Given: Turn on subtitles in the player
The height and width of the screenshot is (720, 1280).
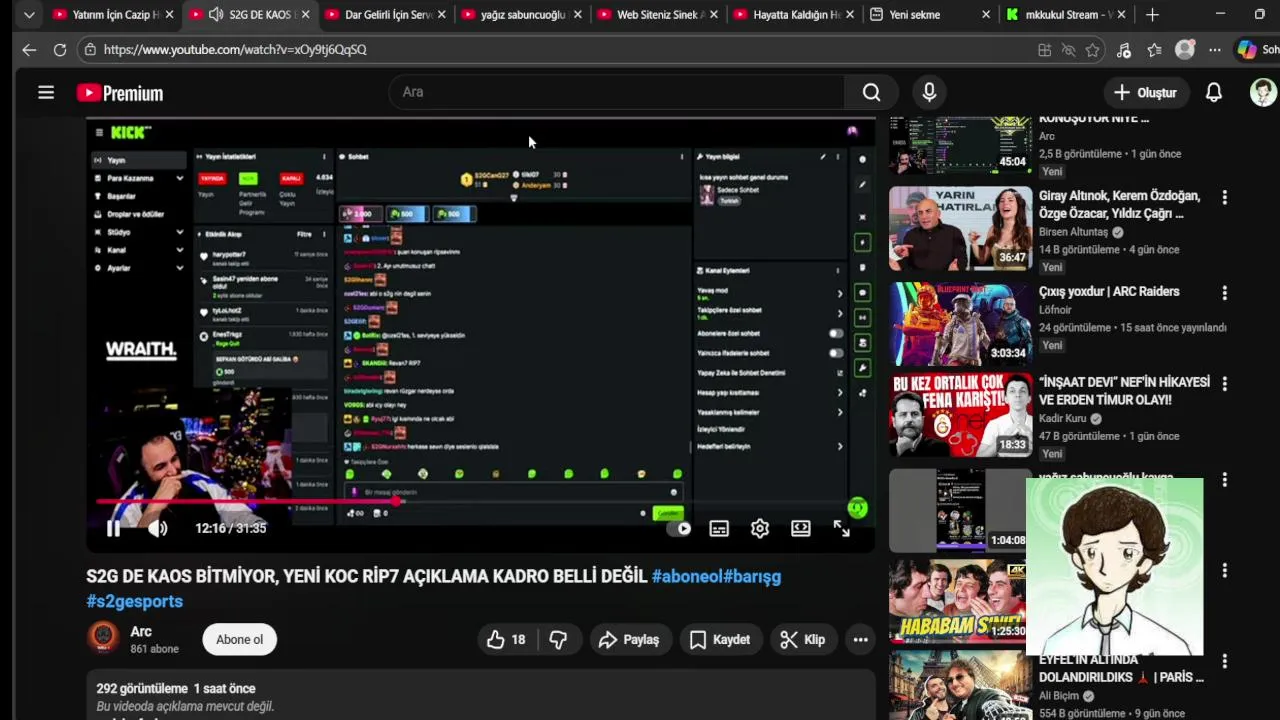Looking at the screenshot, I should pyautogui.click(x=719, y=528).
